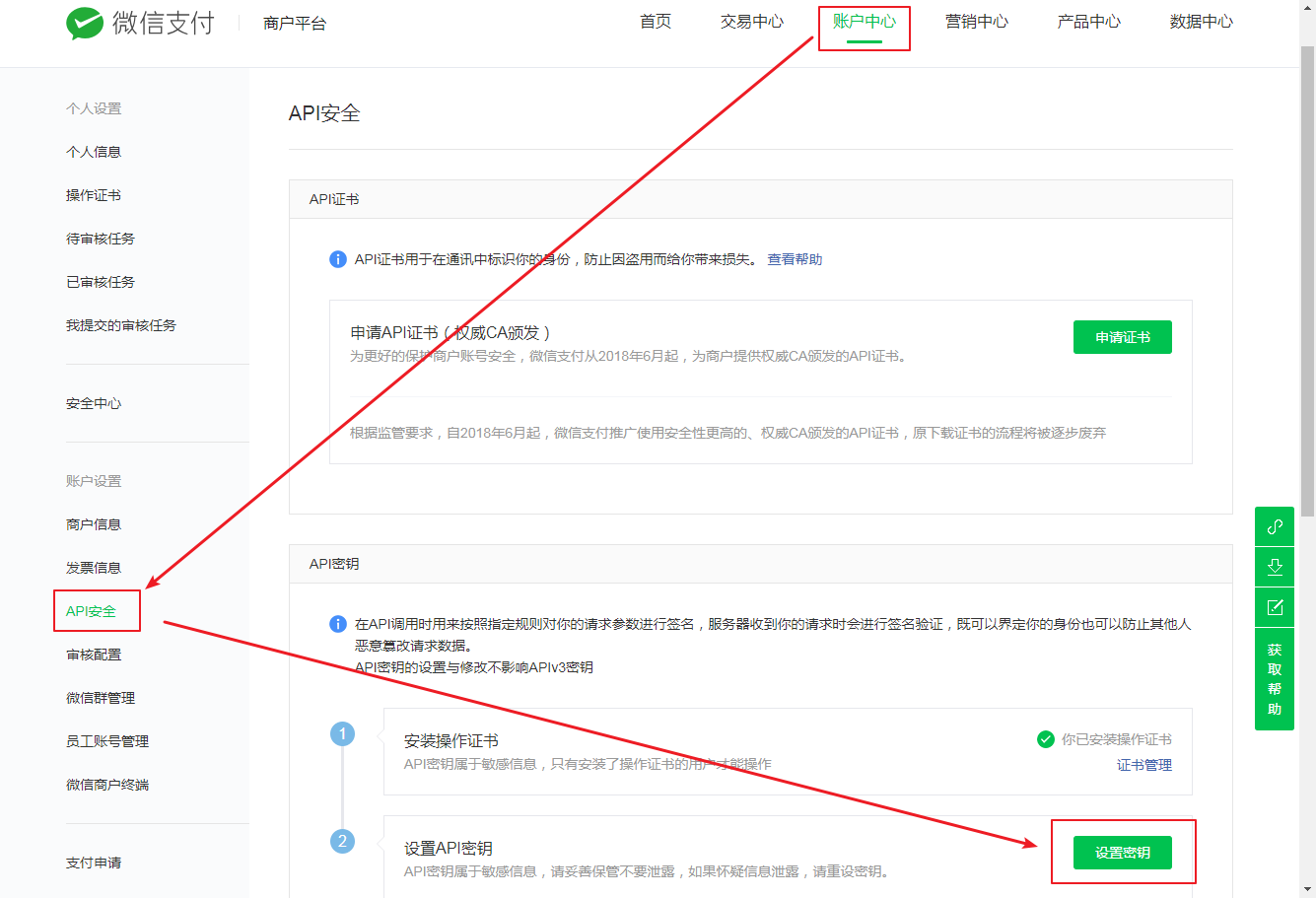Click the API证书 section header
The width and height of the screenshot is (1316, 898).
pyautogui.click(x=334, y=199)
